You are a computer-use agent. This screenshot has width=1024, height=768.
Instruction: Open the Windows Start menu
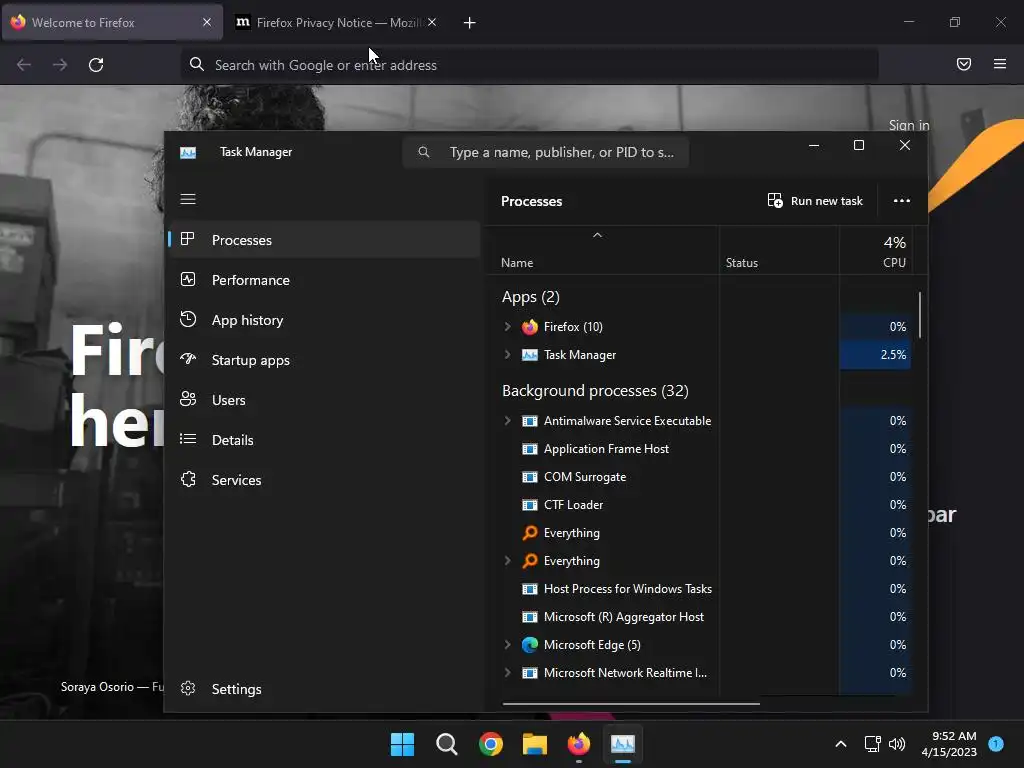(402, 744)
